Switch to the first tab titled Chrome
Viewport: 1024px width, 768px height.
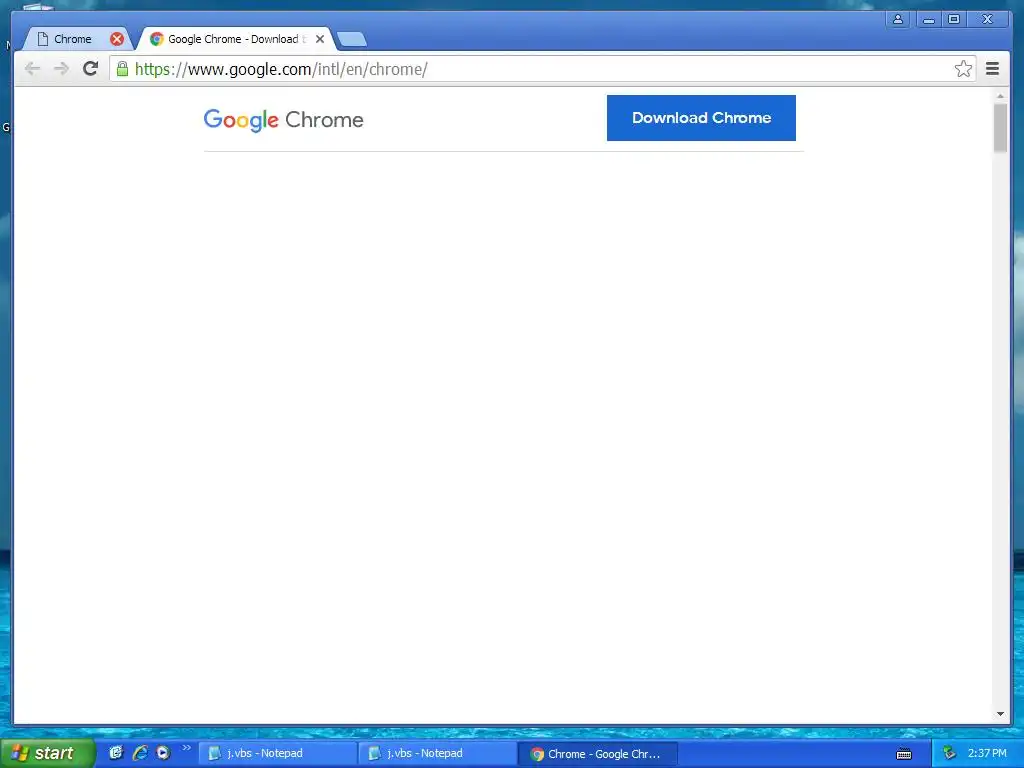72,39
